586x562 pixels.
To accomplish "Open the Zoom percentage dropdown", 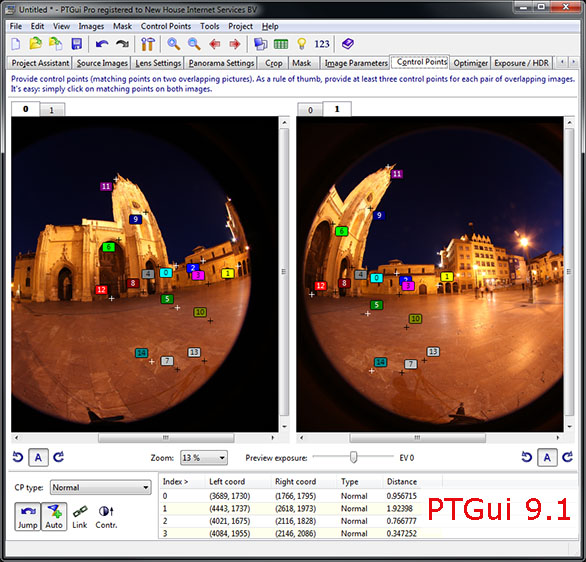I will [x=204, y=458].
